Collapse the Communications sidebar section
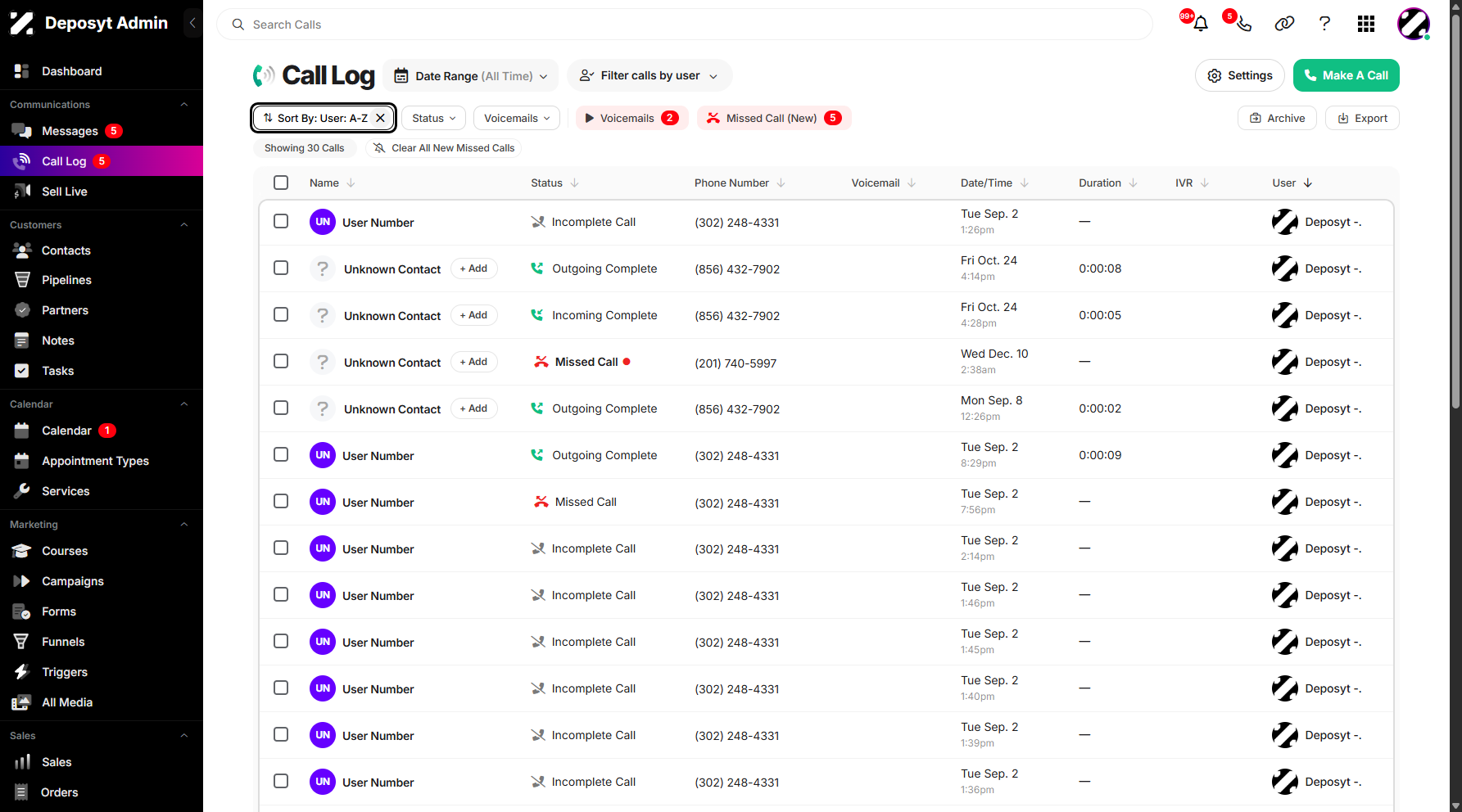 184,104
